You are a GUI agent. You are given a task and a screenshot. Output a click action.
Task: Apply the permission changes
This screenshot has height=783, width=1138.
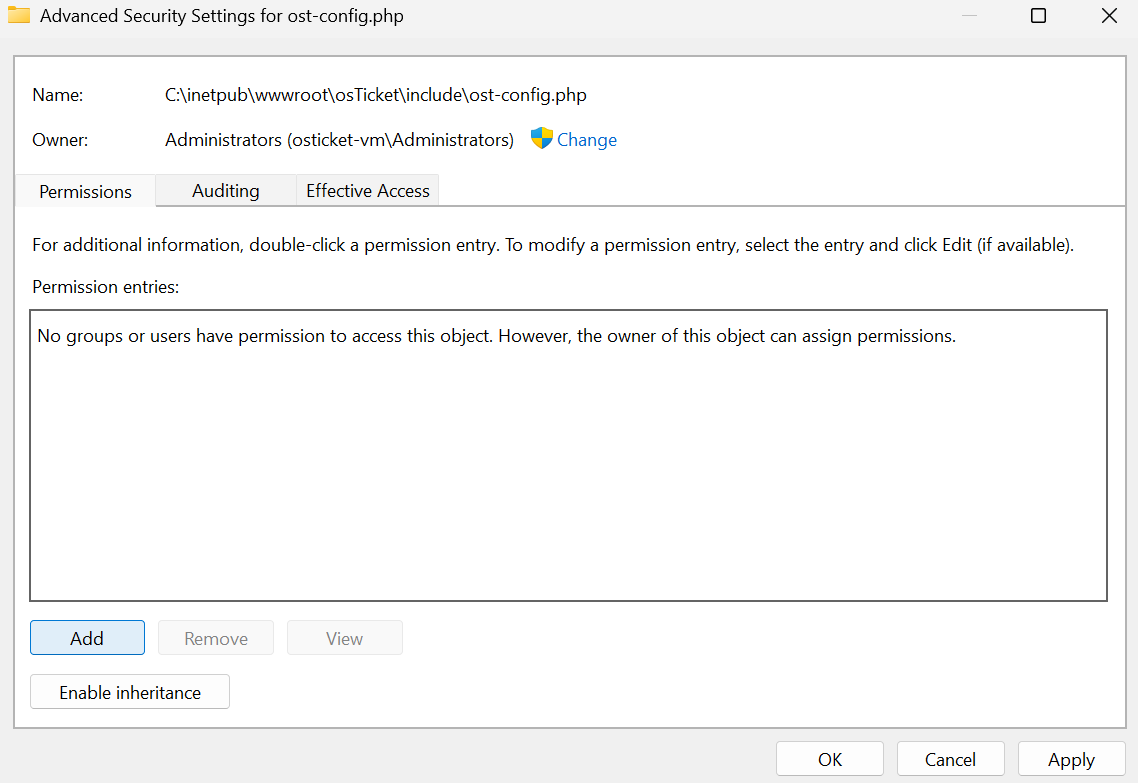click(1071, 759)
